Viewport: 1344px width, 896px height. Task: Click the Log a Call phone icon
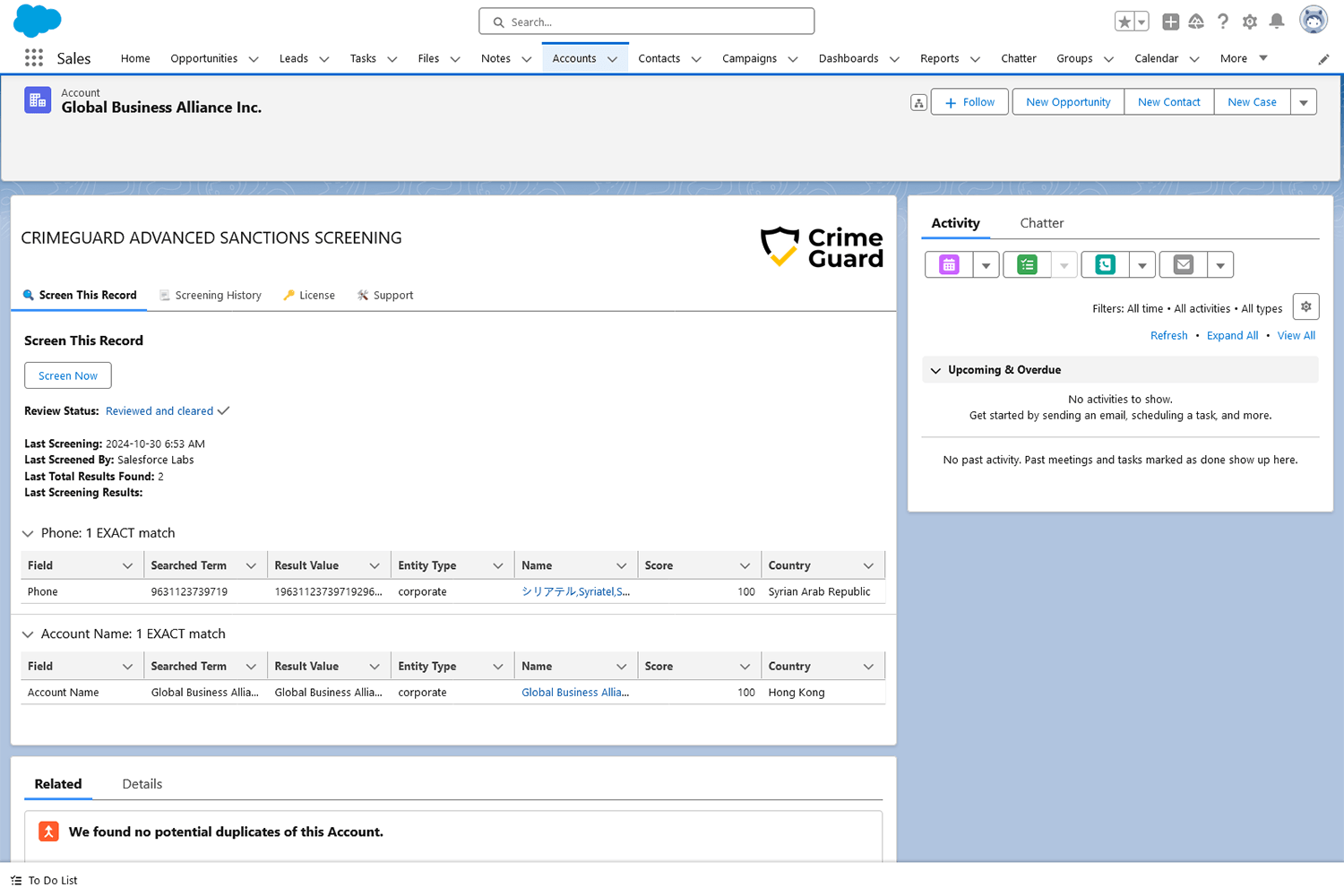[x=1105, y=264]
